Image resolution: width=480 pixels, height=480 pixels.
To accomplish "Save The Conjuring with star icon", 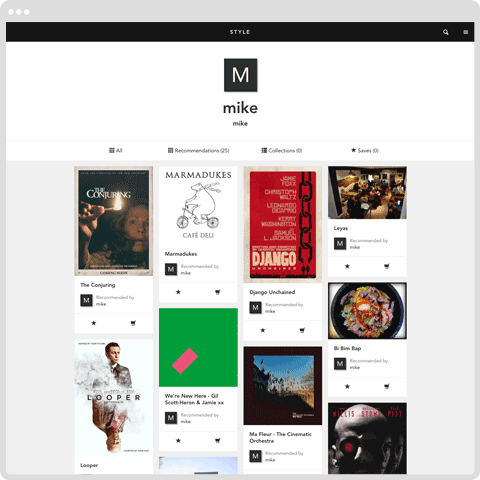I will point(94,323).
